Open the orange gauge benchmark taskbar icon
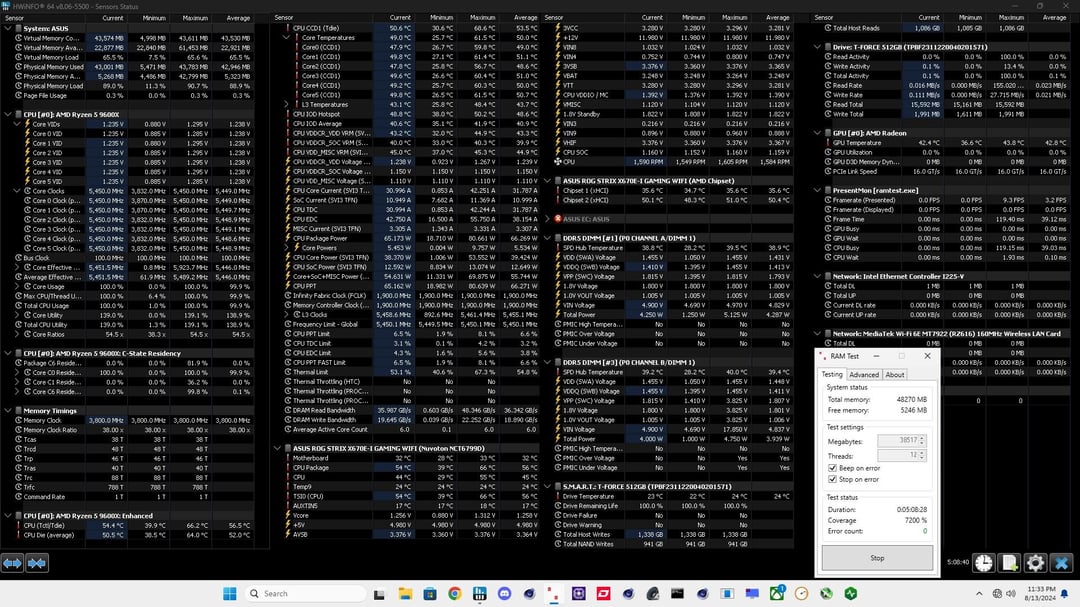Viewport: 1080px width, 607px height. coord(801,593)
